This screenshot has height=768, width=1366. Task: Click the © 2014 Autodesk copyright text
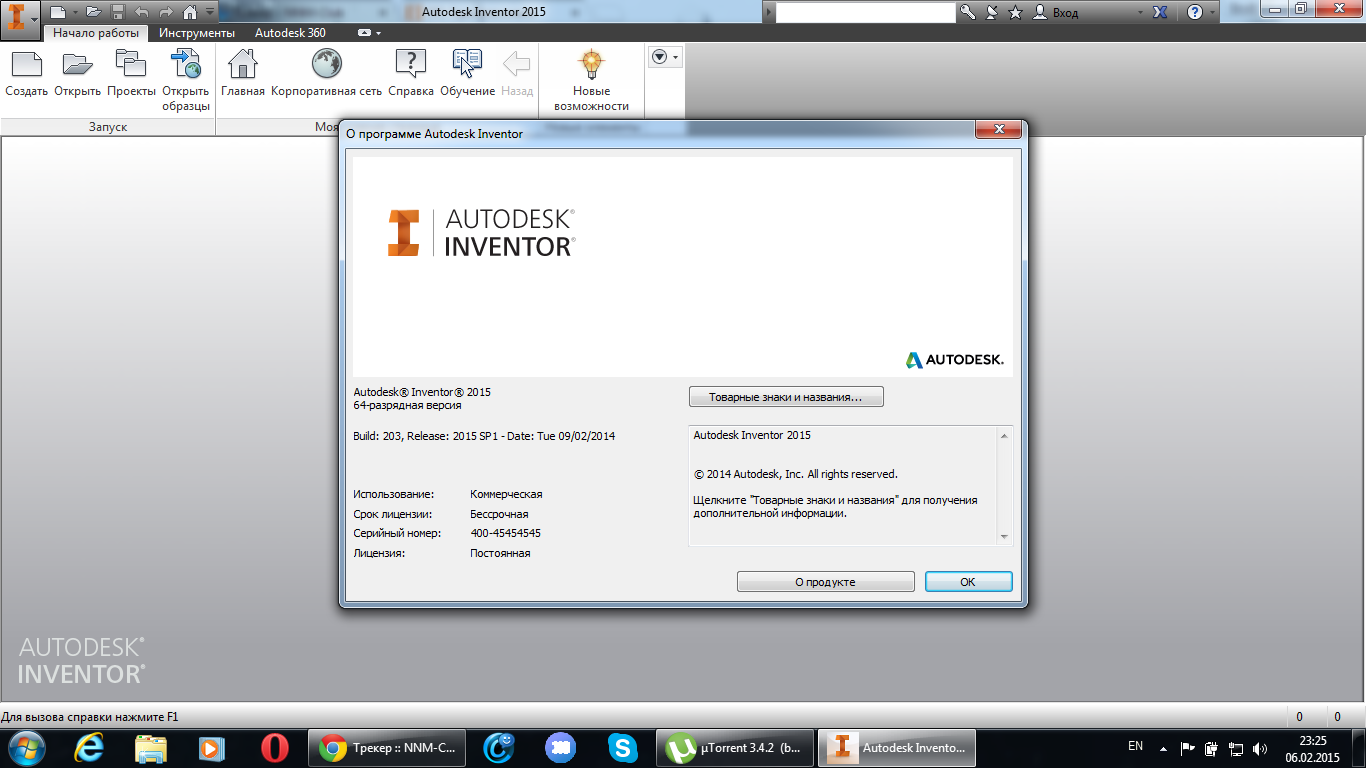click(x=795, y=474)
